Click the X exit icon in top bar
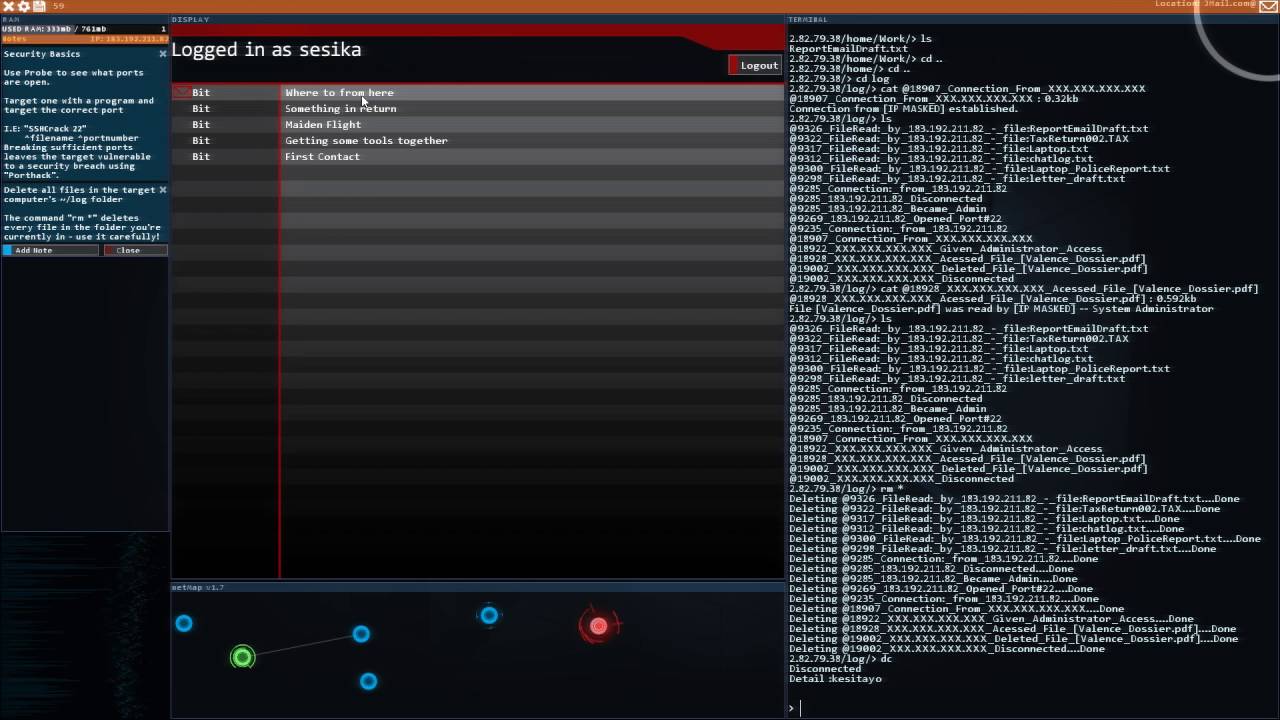1280x720 pixels. pyautogui.click(x=8, y=6)
